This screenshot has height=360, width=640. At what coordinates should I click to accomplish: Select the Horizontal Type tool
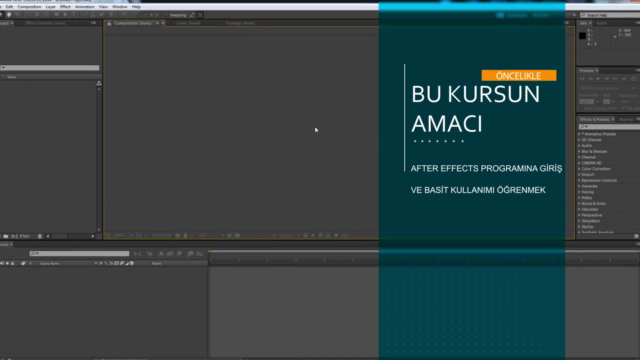[x=74, y=15]
